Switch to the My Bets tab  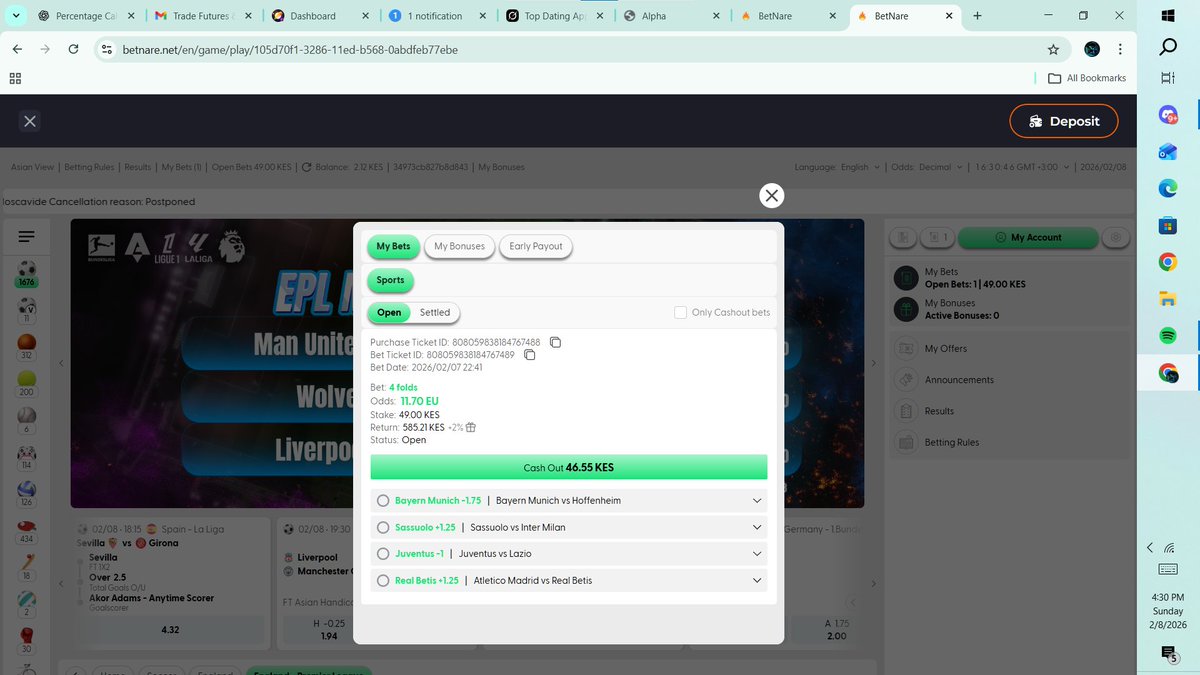[393, 246]
